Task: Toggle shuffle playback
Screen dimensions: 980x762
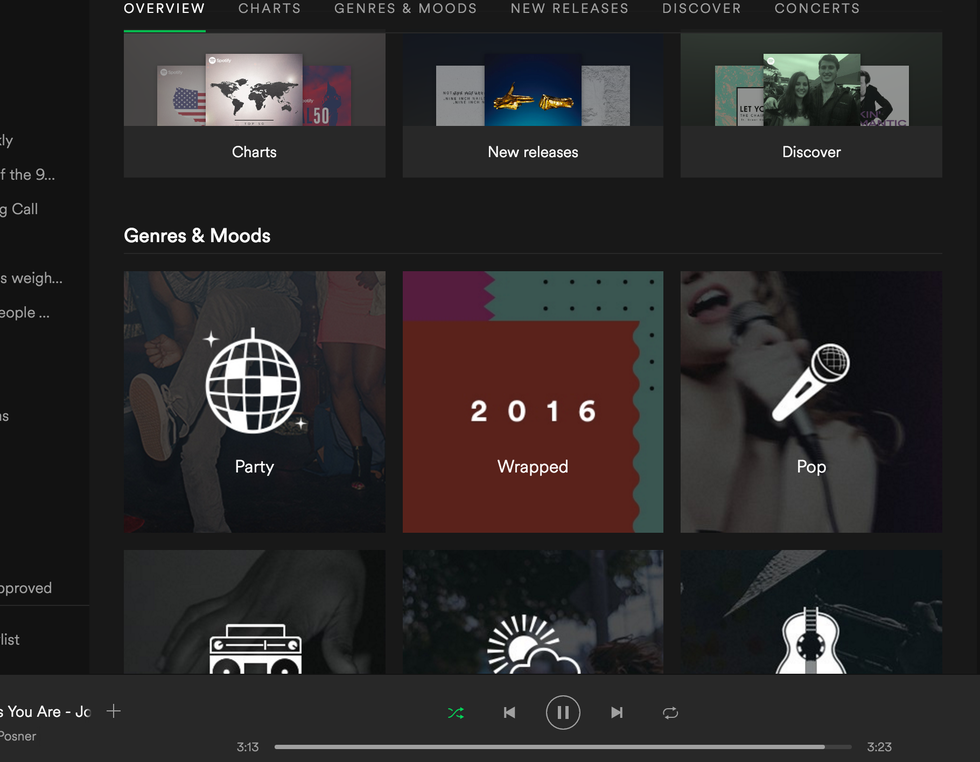Action: point(456,713)
